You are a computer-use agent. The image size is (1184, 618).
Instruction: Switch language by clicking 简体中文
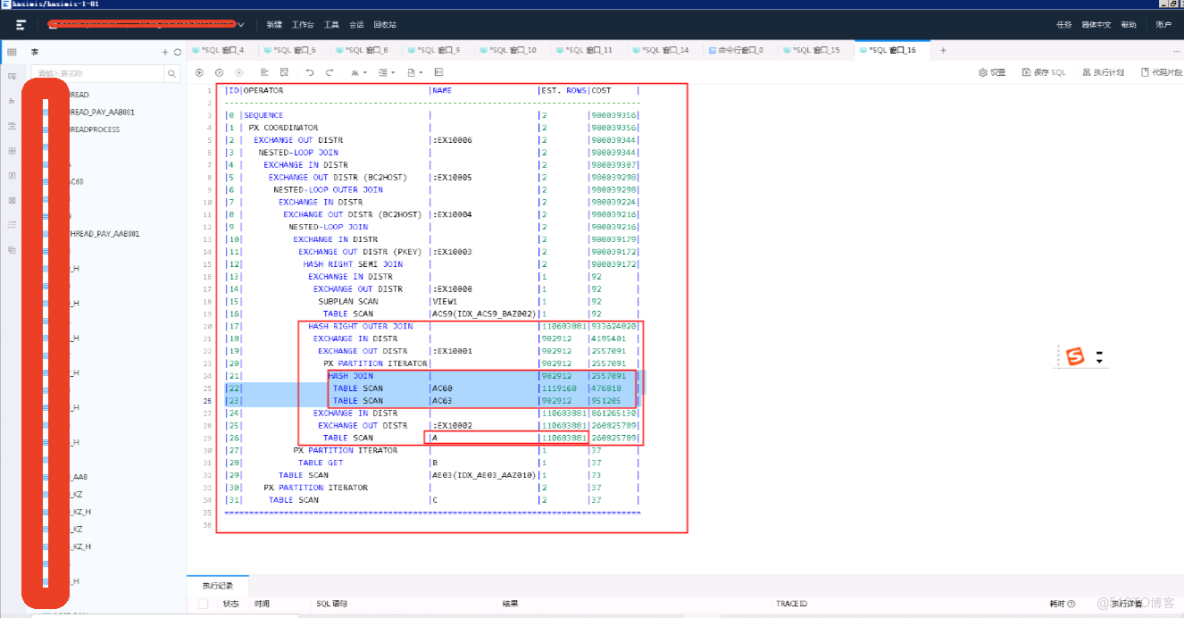1097,25
